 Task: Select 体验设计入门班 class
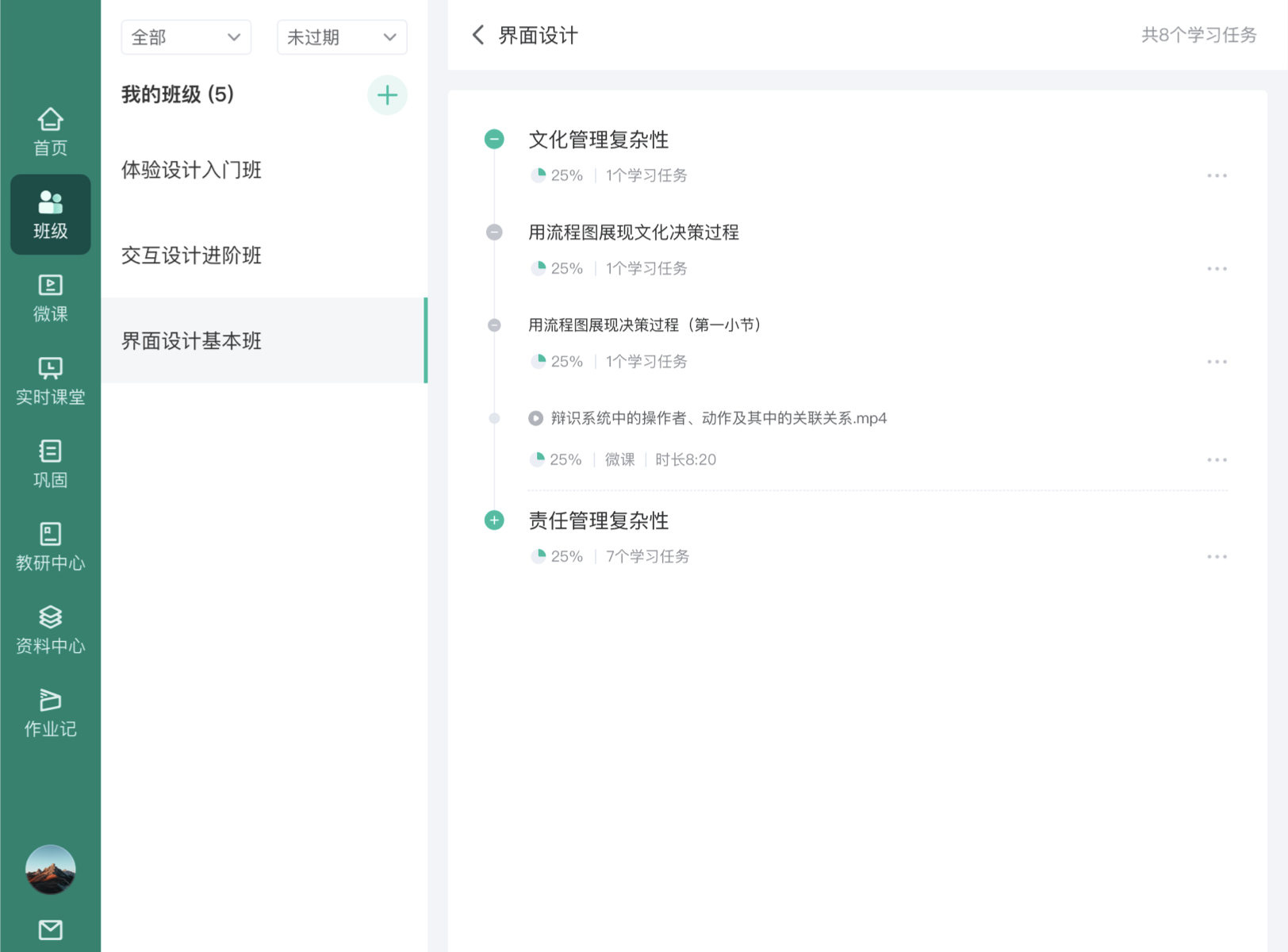click(x=264, y=170)
